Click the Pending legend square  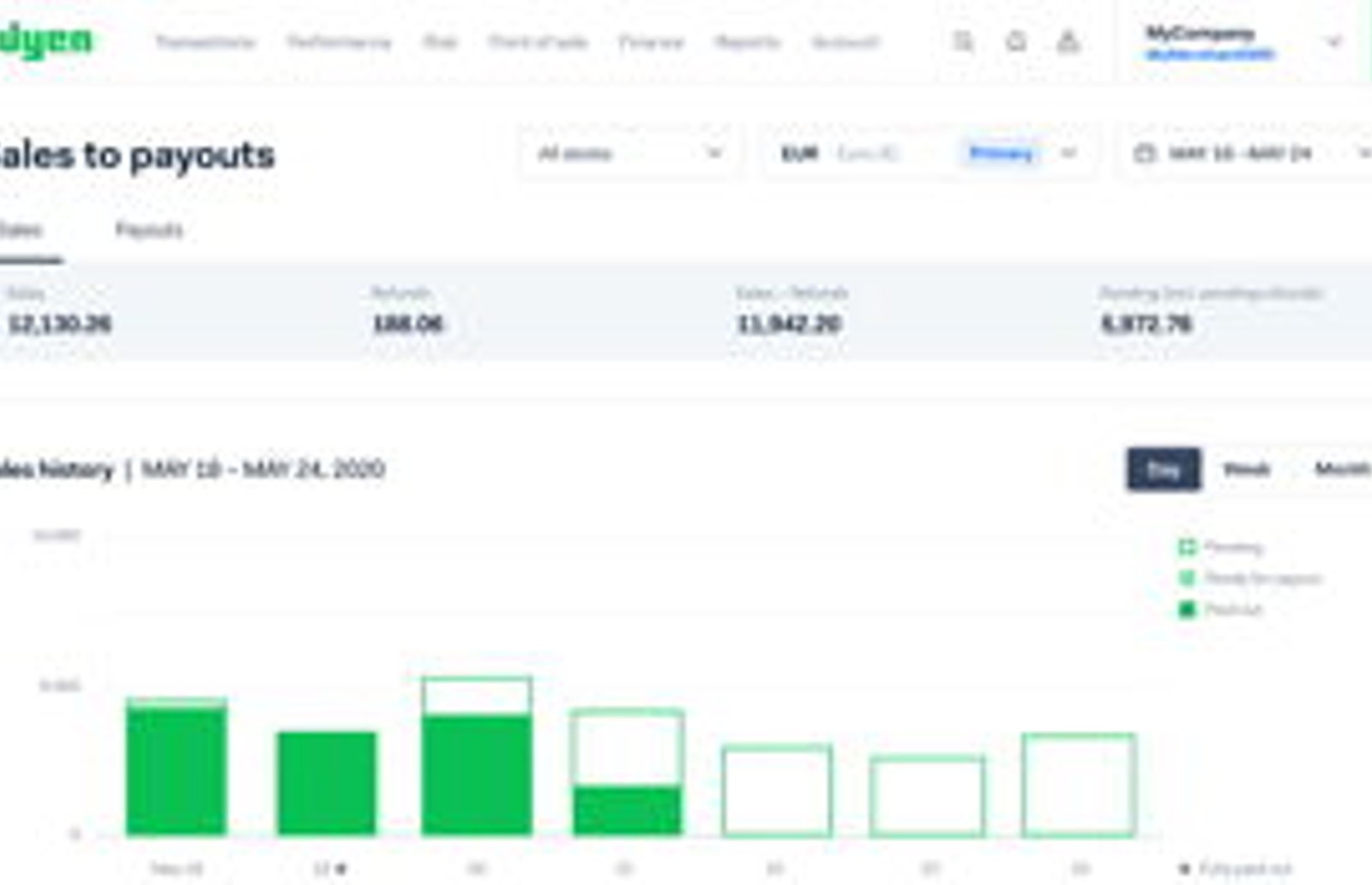(1187, 546)
